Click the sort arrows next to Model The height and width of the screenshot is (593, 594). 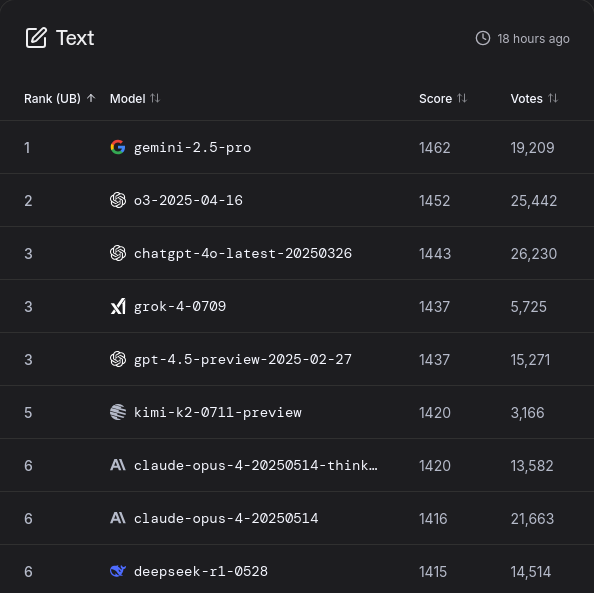[155, 98]
